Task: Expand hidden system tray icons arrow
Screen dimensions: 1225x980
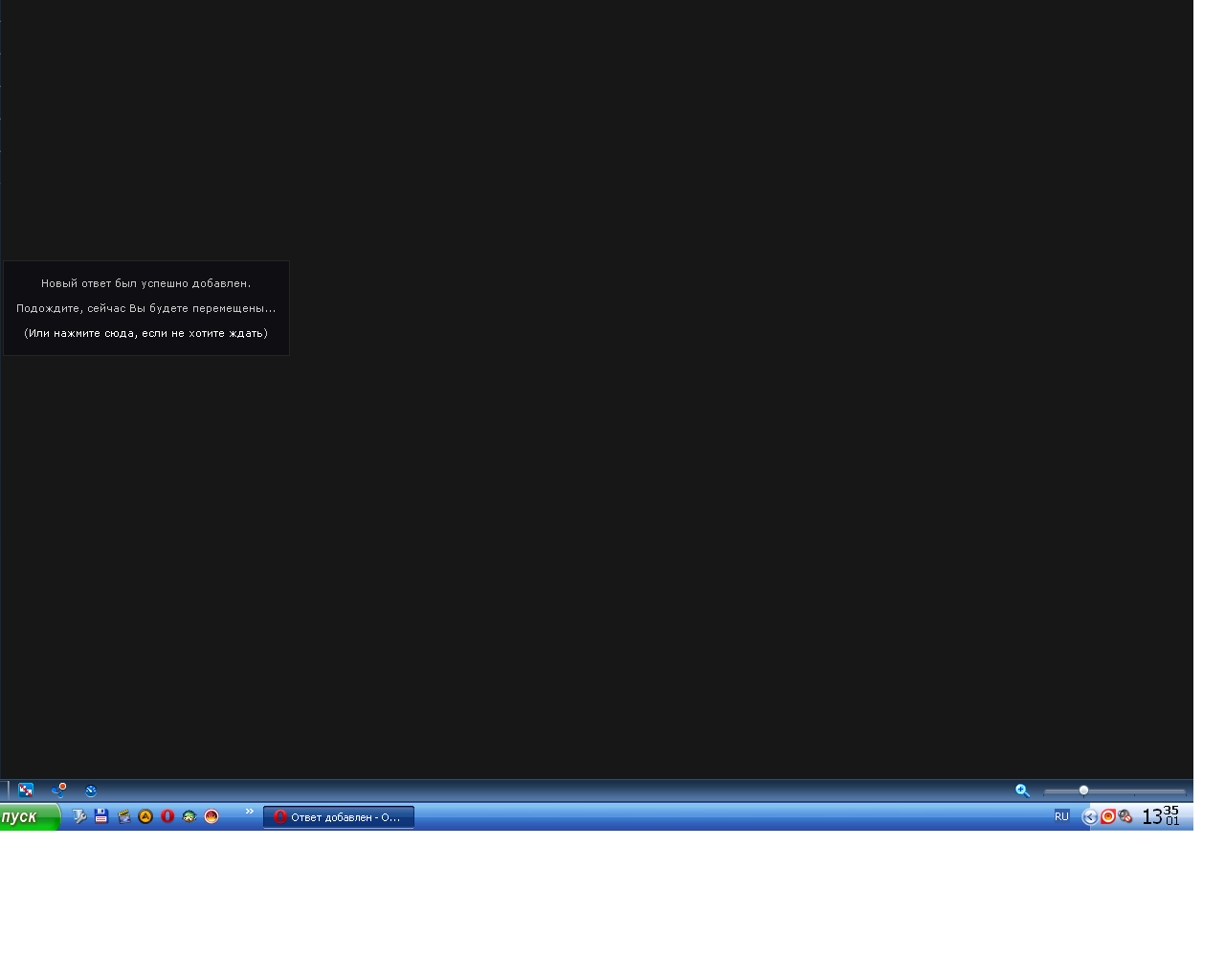Action: click(1090, 817)
